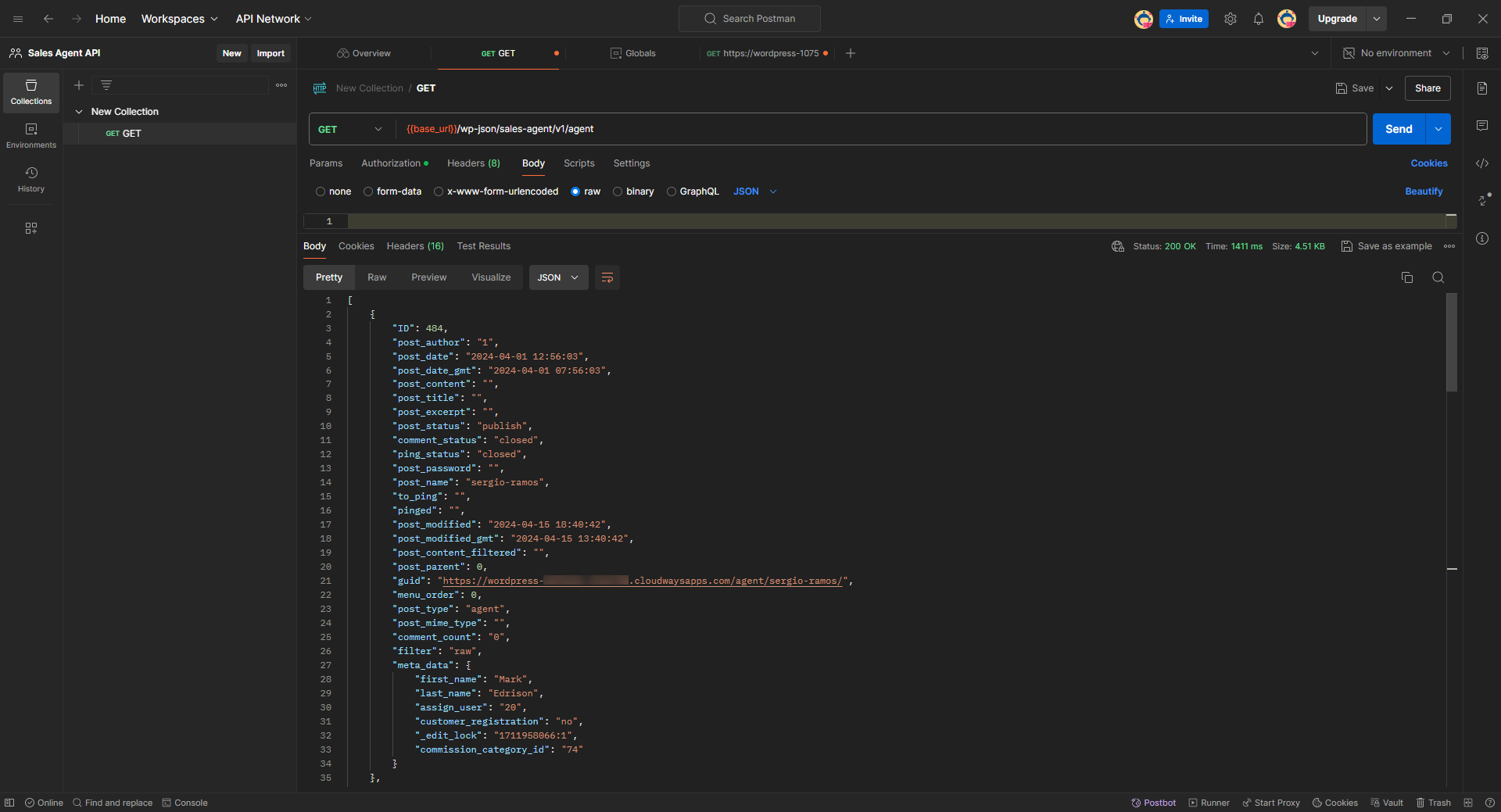Screen dimensions: 1501x812
Task: Switch to the Raw response view
Action: (x=377, y=277)
